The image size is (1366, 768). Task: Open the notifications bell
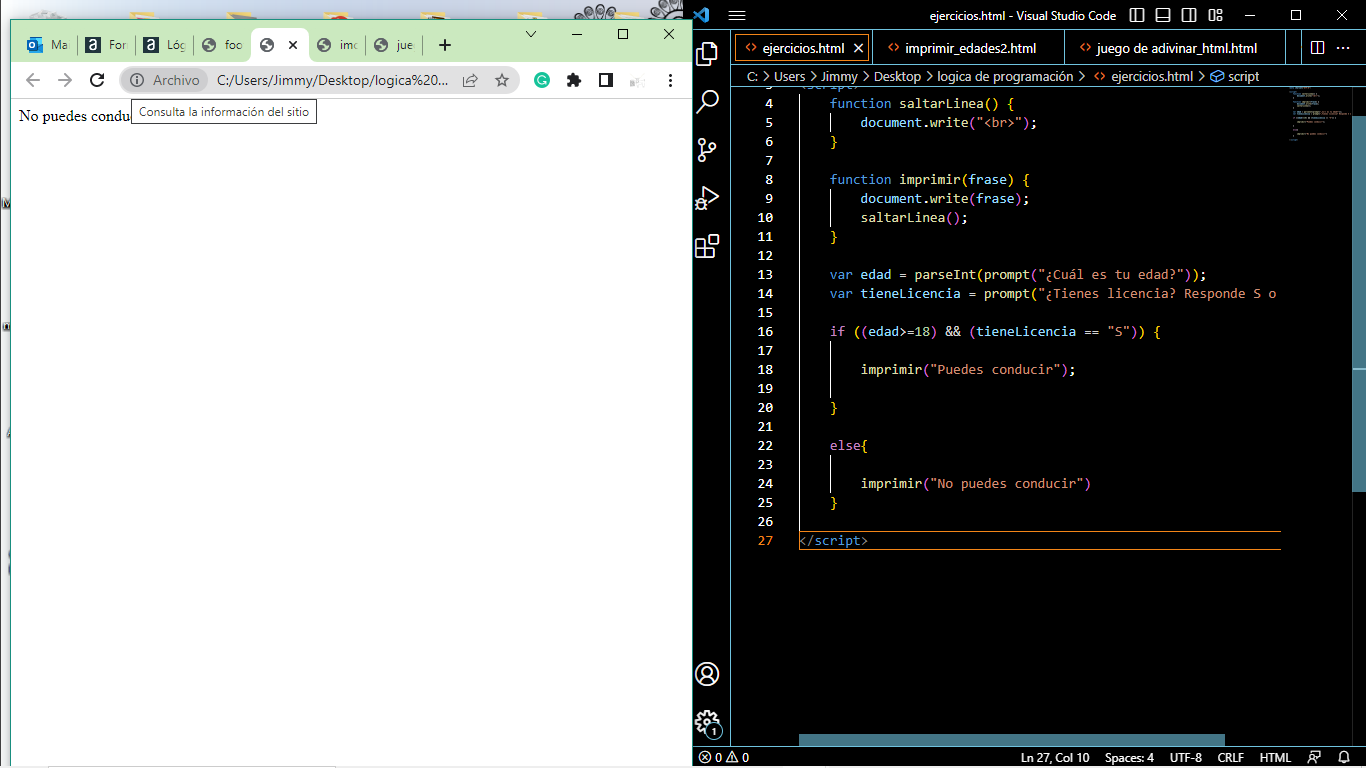(1343, 758)
